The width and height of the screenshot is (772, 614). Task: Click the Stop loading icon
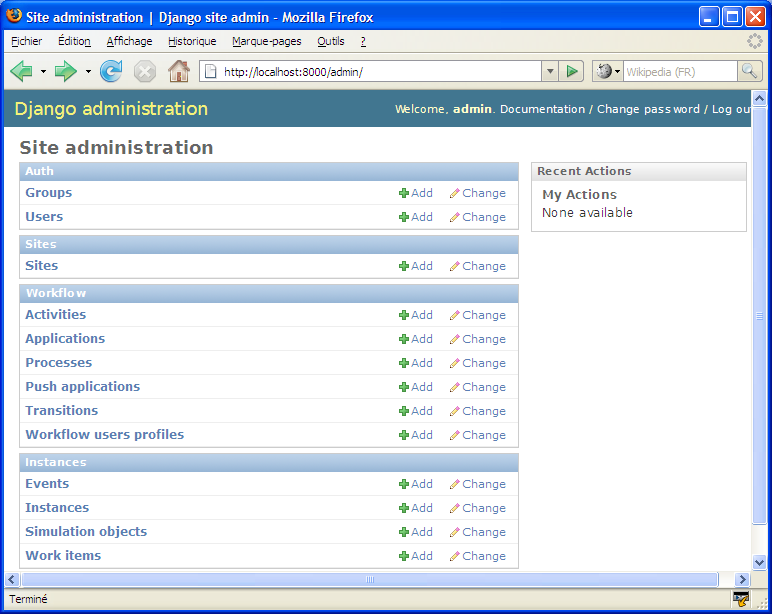[145, 72]
